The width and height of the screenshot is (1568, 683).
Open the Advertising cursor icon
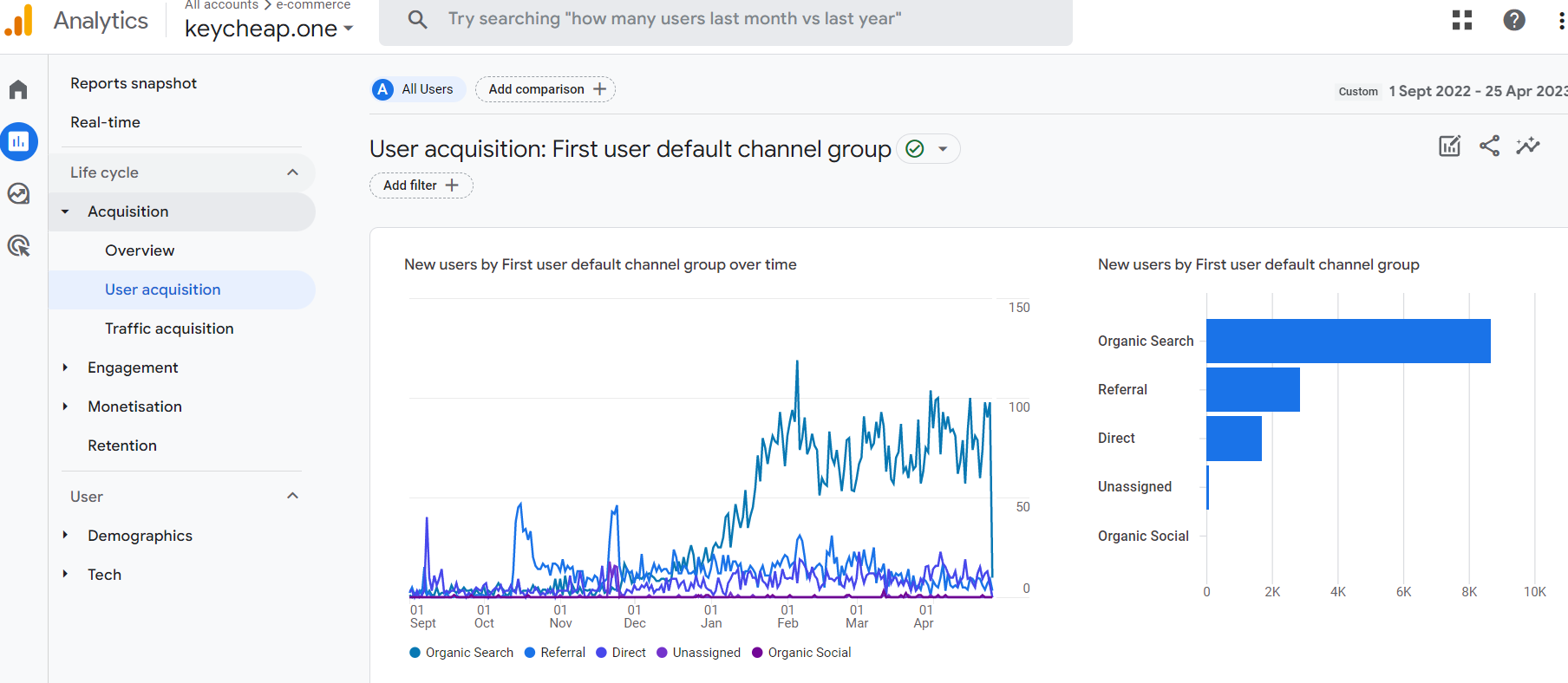[18, 245]
